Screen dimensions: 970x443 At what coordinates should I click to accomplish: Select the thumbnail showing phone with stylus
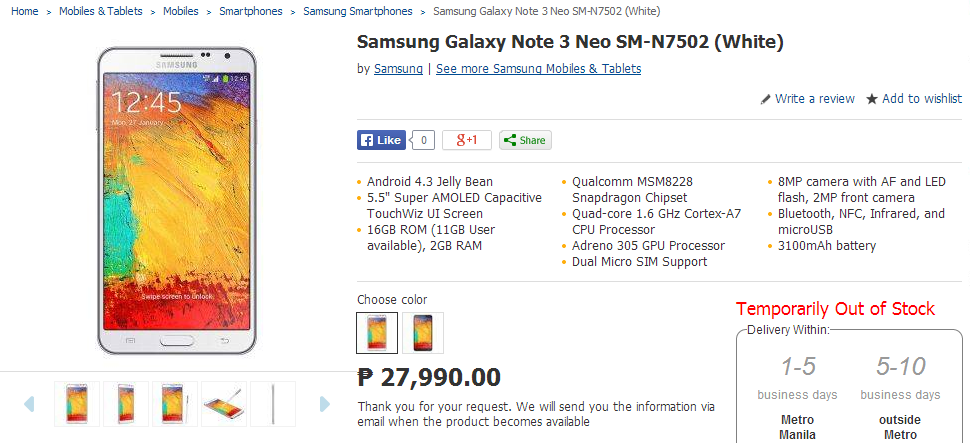tap(224, 404)
